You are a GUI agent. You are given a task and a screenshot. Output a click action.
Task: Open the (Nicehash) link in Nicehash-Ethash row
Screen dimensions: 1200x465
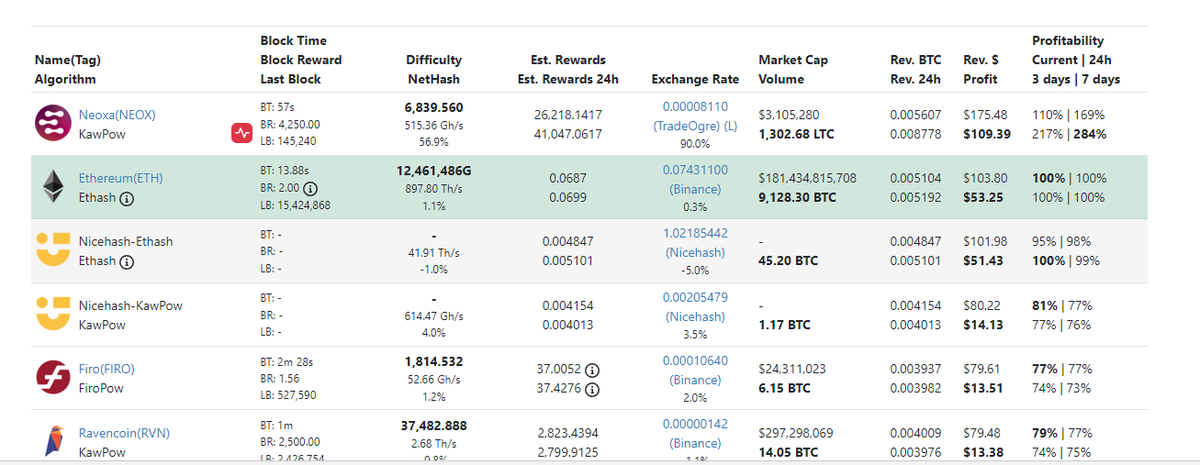[695, 253]
